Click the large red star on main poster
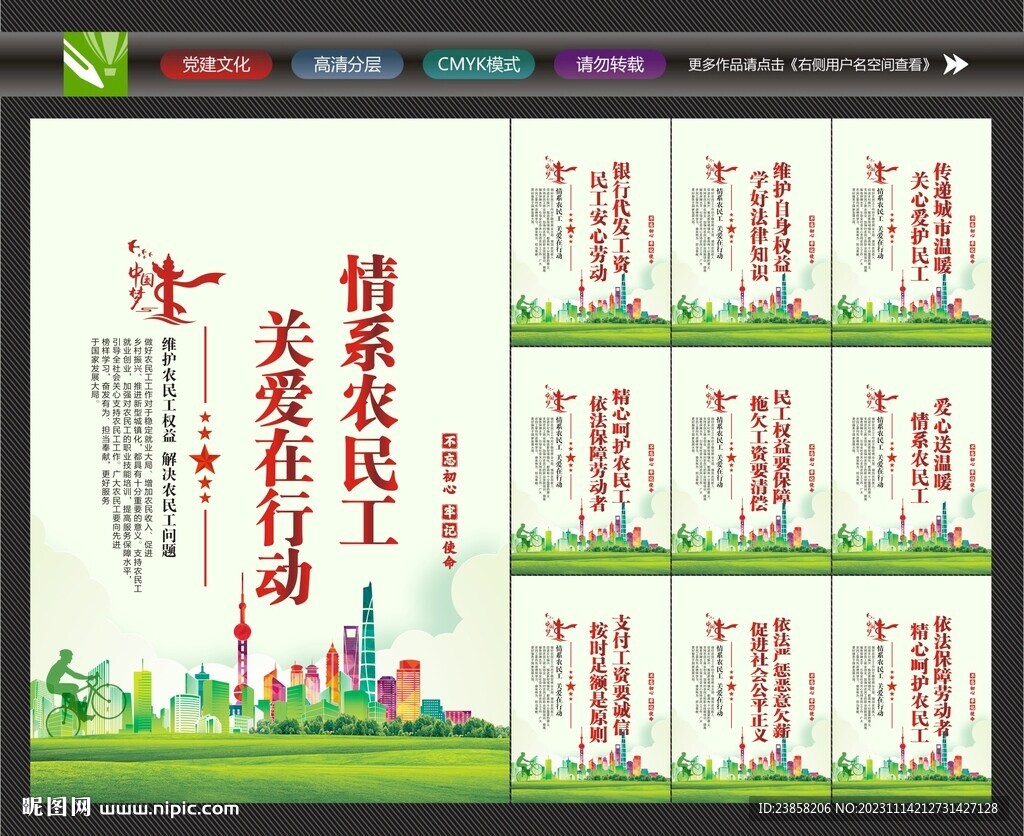 pos(206,460)
